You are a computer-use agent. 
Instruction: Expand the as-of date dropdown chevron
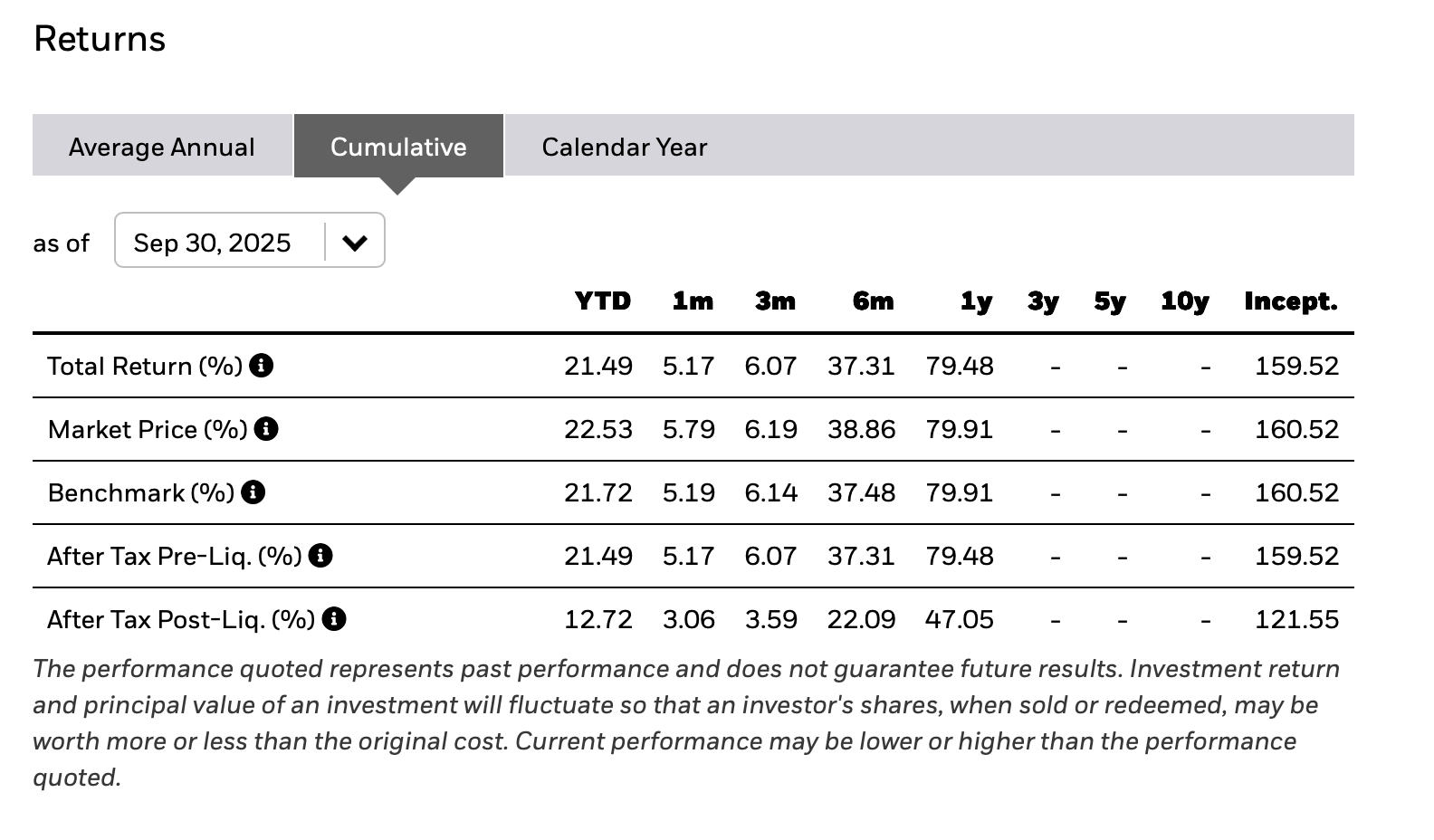pos(355,242)
